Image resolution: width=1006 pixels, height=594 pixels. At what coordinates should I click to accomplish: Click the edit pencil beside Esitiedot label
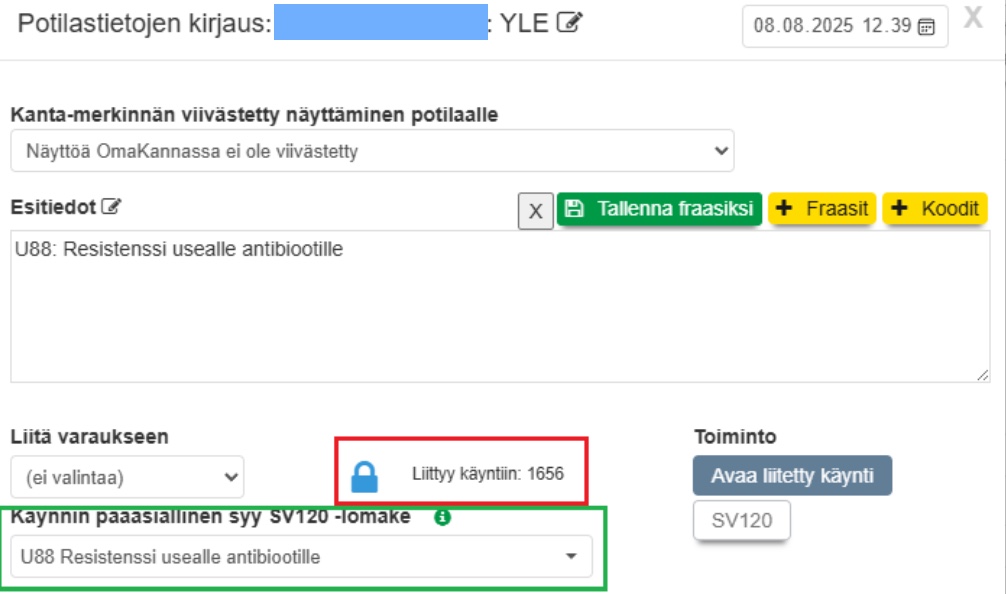pyautogui.click(x=112, y=207)
